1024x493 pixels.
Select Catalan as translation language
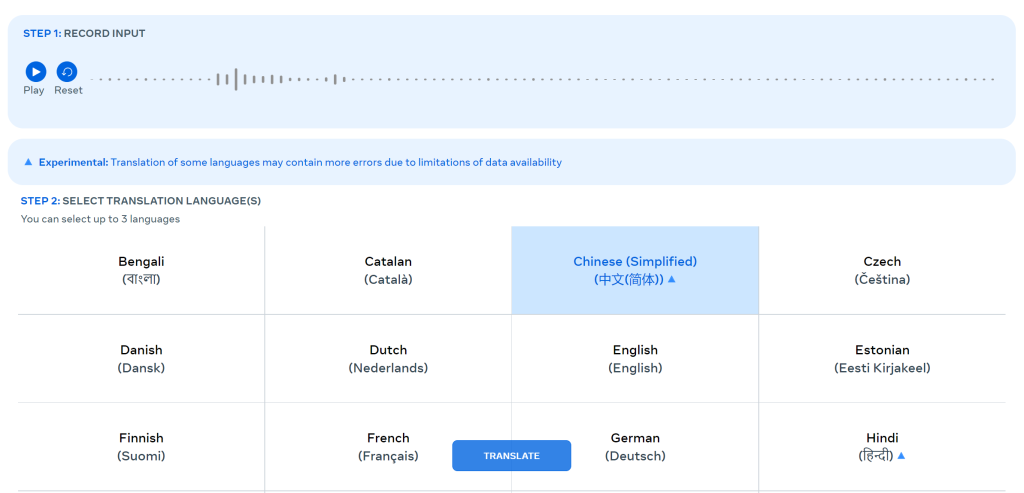pyautogui.click(x=388, y=270)
